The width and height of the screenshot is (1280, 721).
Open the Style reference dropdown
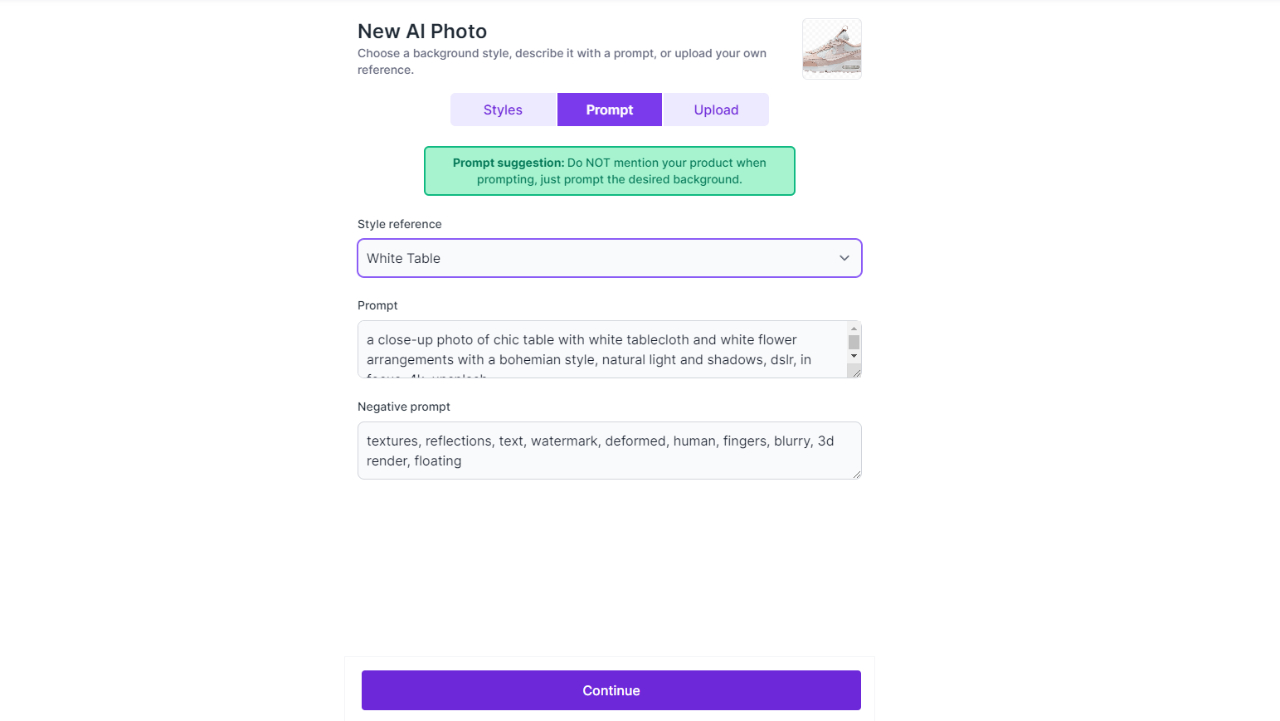pos(609,258)
